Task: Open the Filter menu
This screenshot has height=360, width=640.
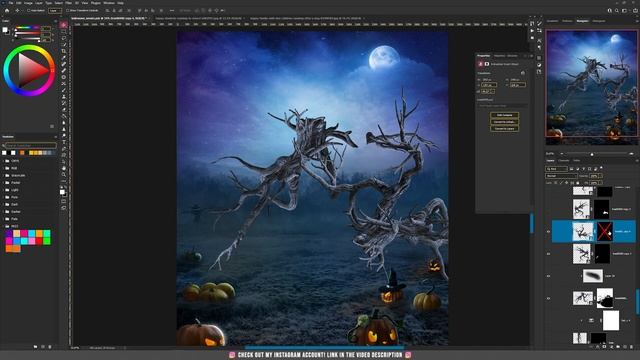Action: (69, 3)
